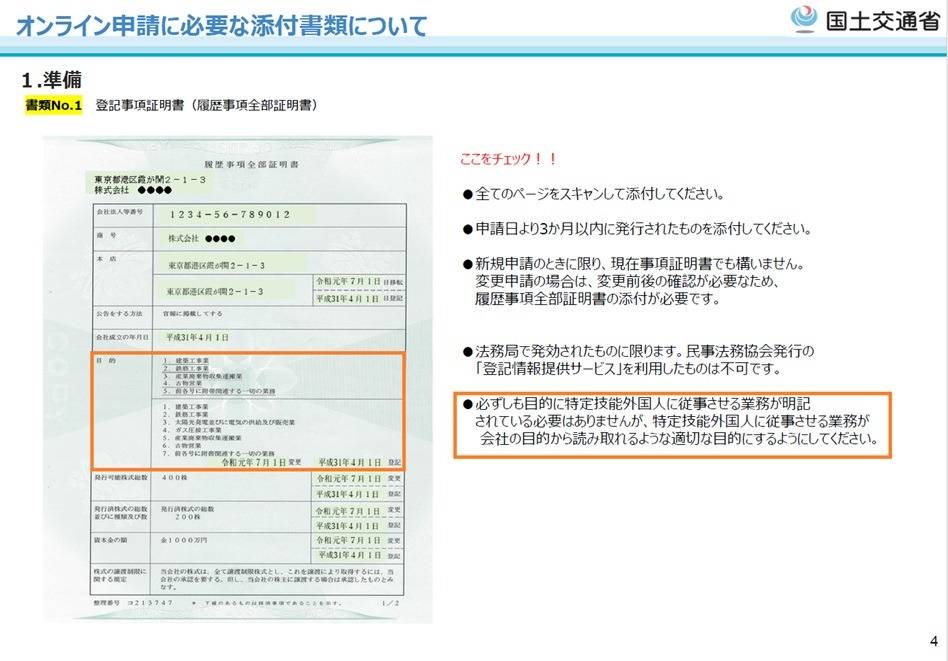Image resolution: width=948 pixels, height=661 pixels.
Task: Click the orange-framed 目的 section in certificate
Action: [246, 411]
